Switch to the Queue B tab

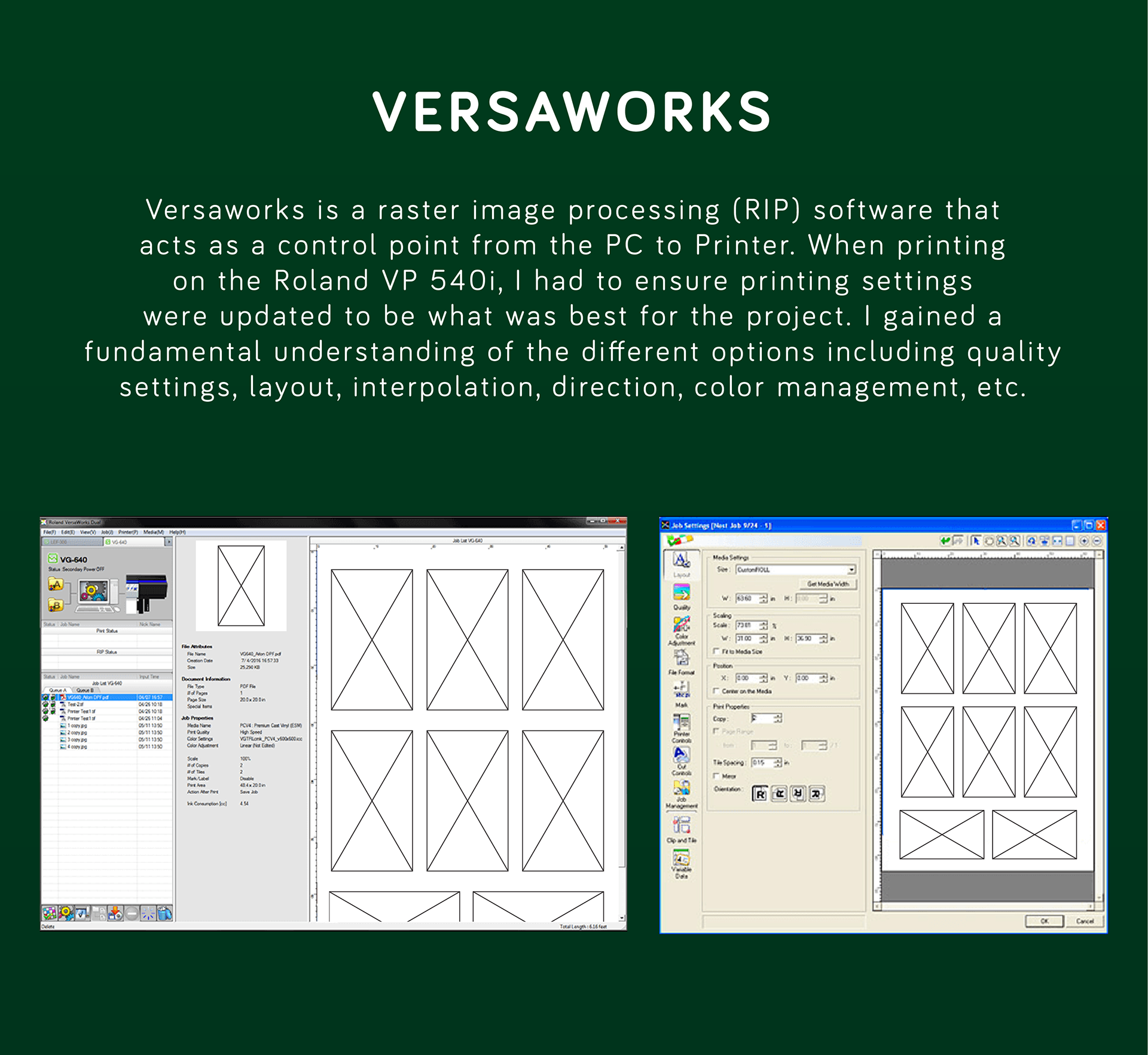85,690
